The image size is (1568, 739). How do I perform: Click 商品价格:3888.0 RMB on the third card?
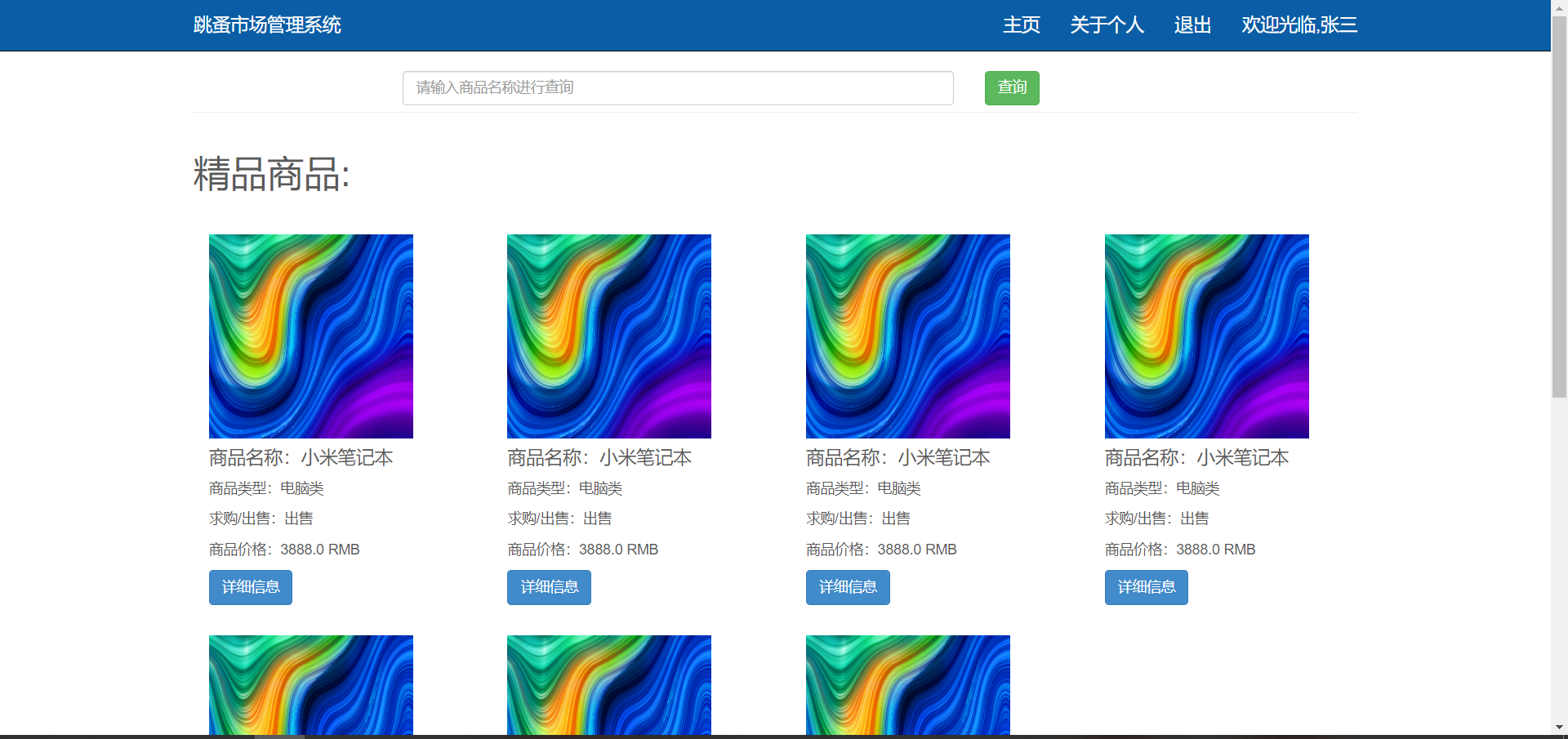click(881, 550)
